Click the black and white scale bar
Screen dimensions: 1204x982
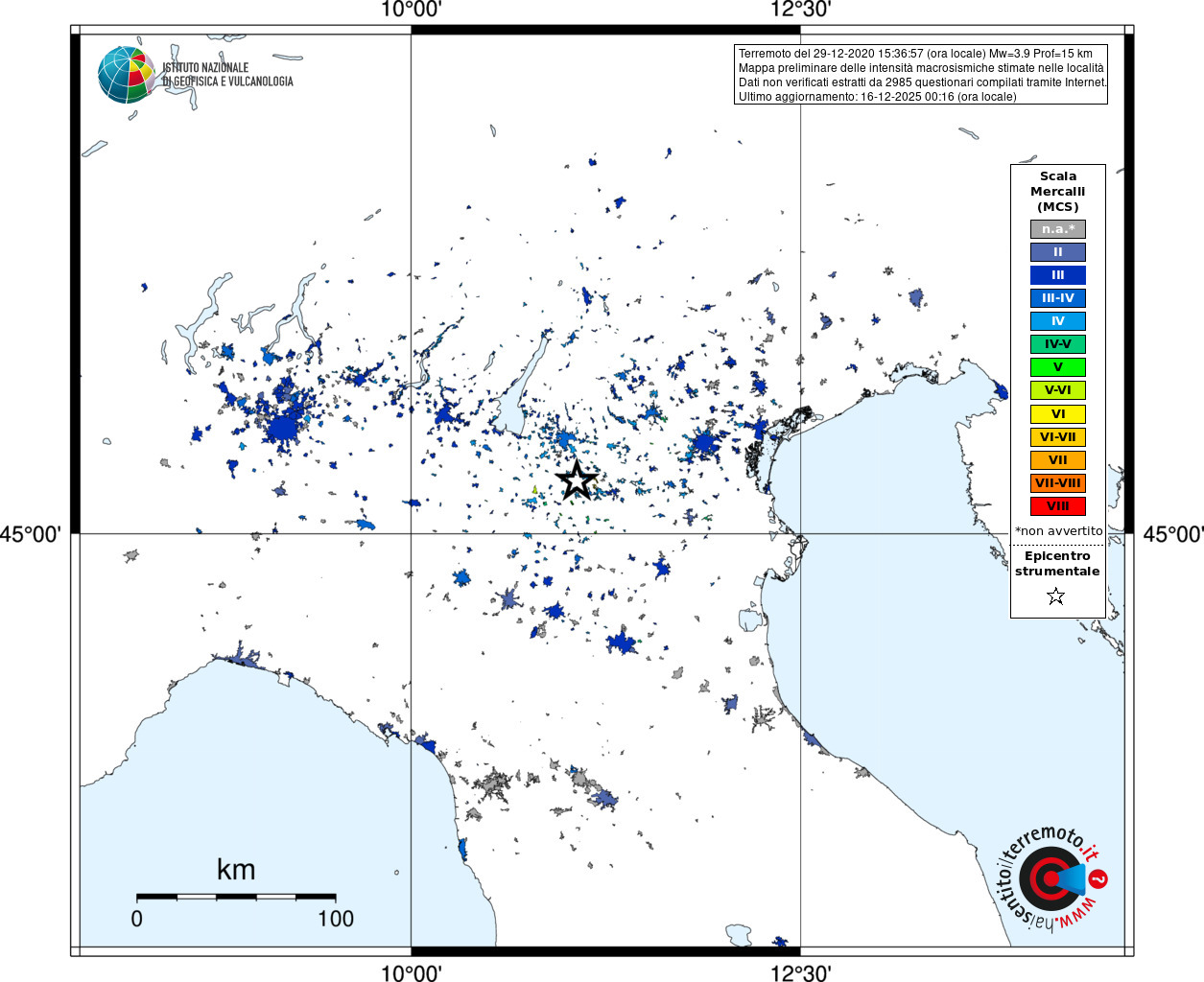(236, 897)
